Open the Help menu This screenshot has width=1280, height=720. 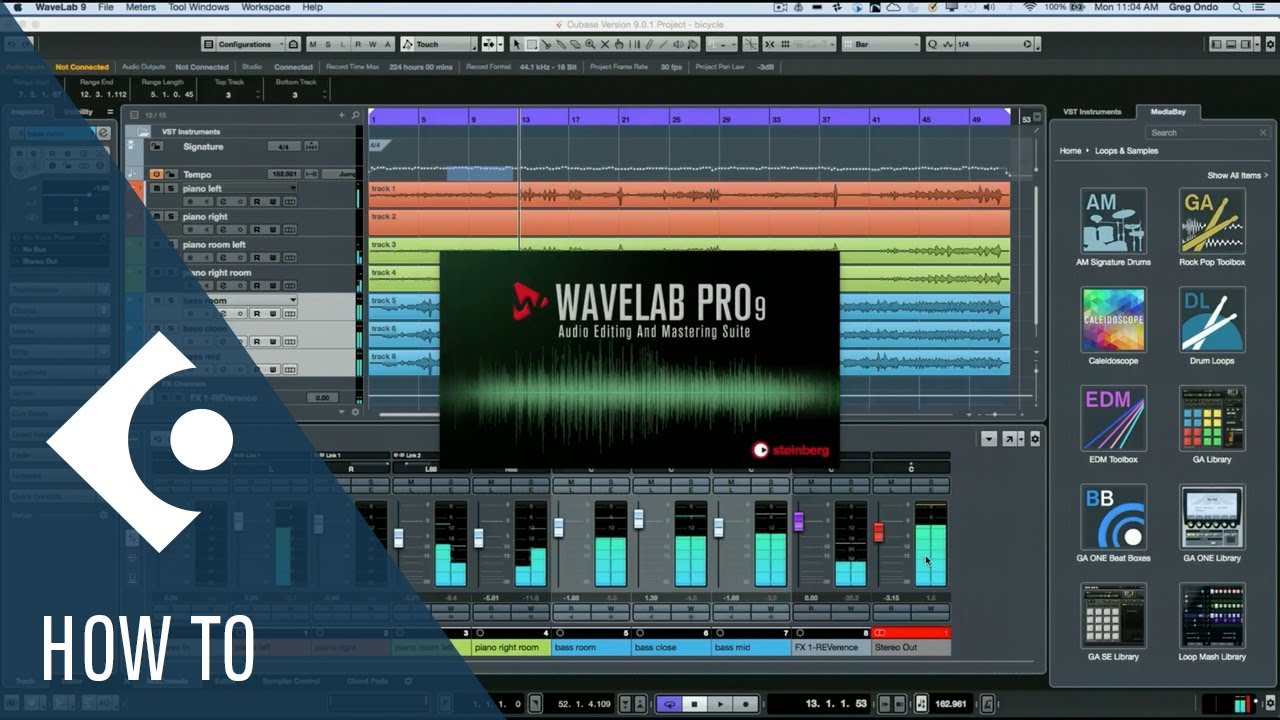tap(312, 7)
